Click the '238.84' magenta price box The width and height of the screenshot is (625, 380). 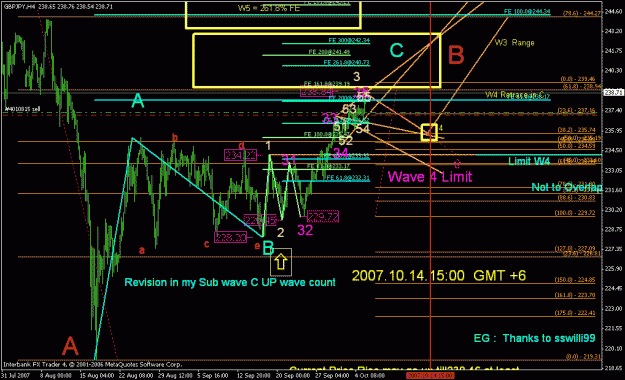click(316, 92)
